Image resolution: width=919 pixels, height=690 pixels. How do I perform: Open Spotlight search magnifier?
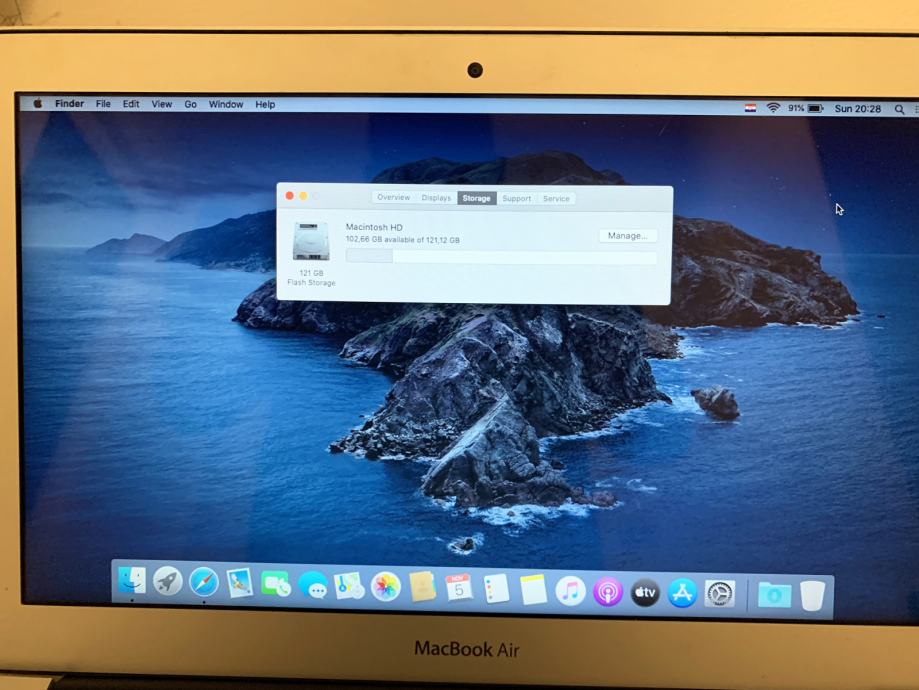click(899, 109)
